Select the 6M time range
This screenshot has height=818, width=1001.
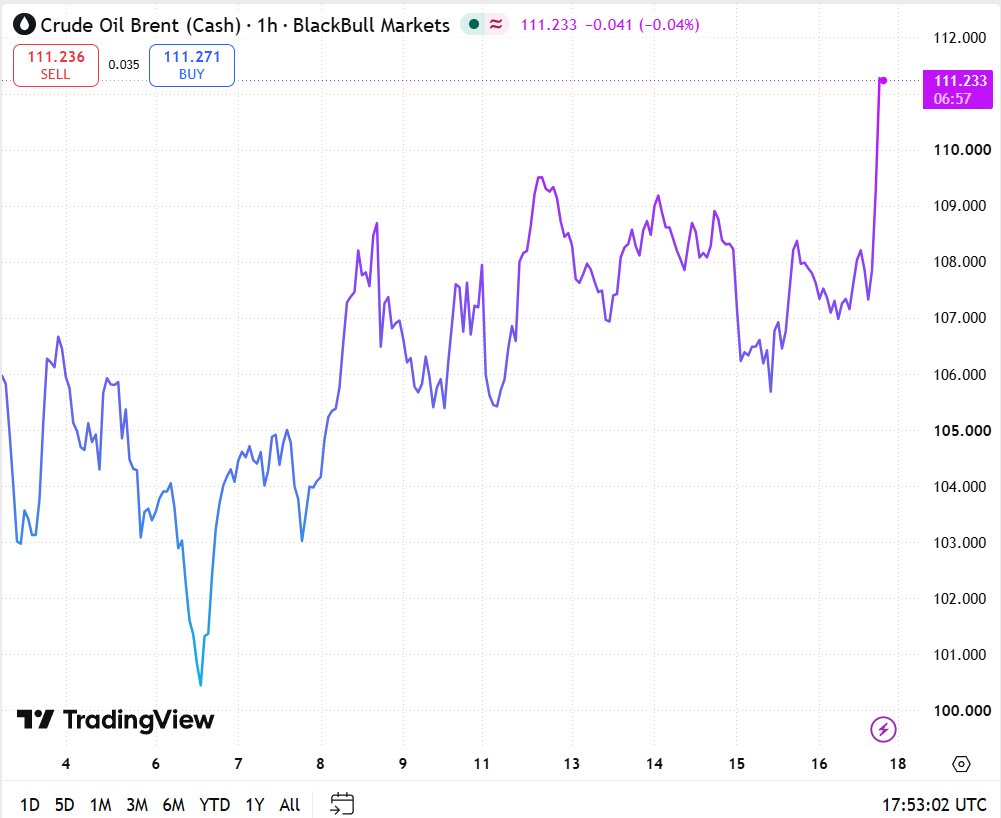click(173, 805)
